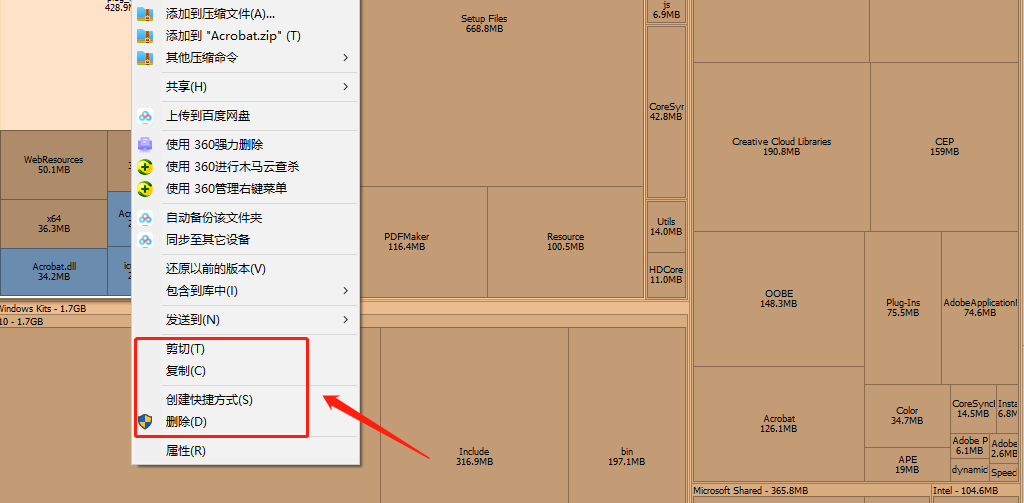1024x503 pixels.
Task: Select the Utils 14.0MB block
Action: [x=666, y=227]
